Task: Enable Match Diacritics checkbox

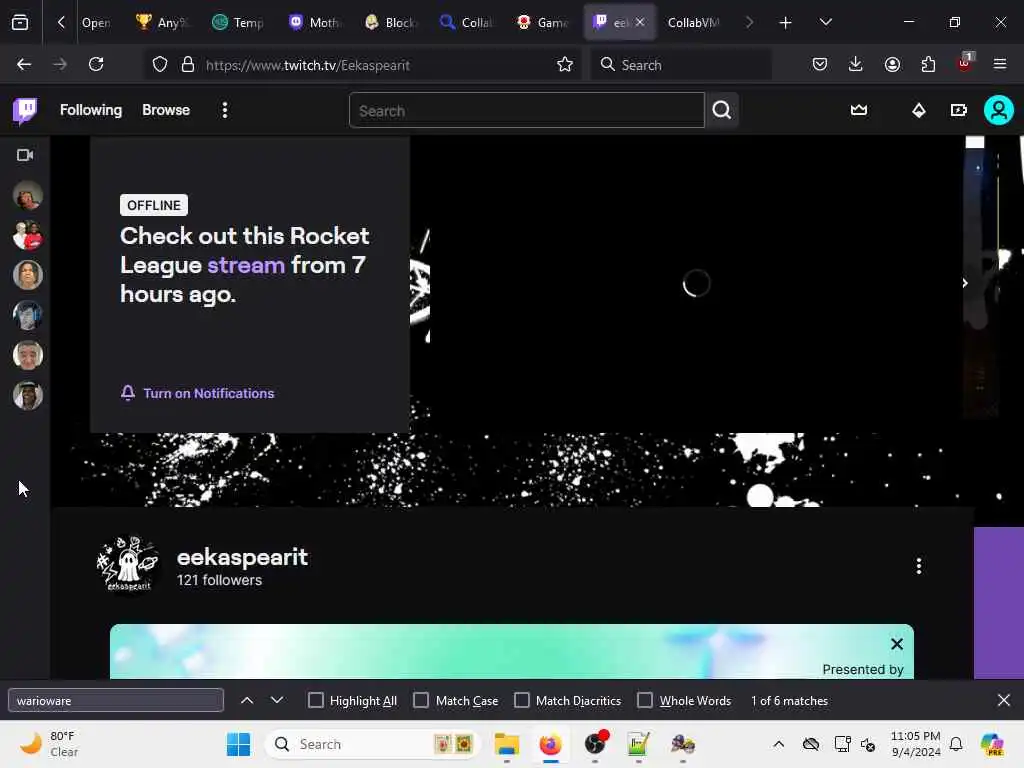Action: point(522,700)
